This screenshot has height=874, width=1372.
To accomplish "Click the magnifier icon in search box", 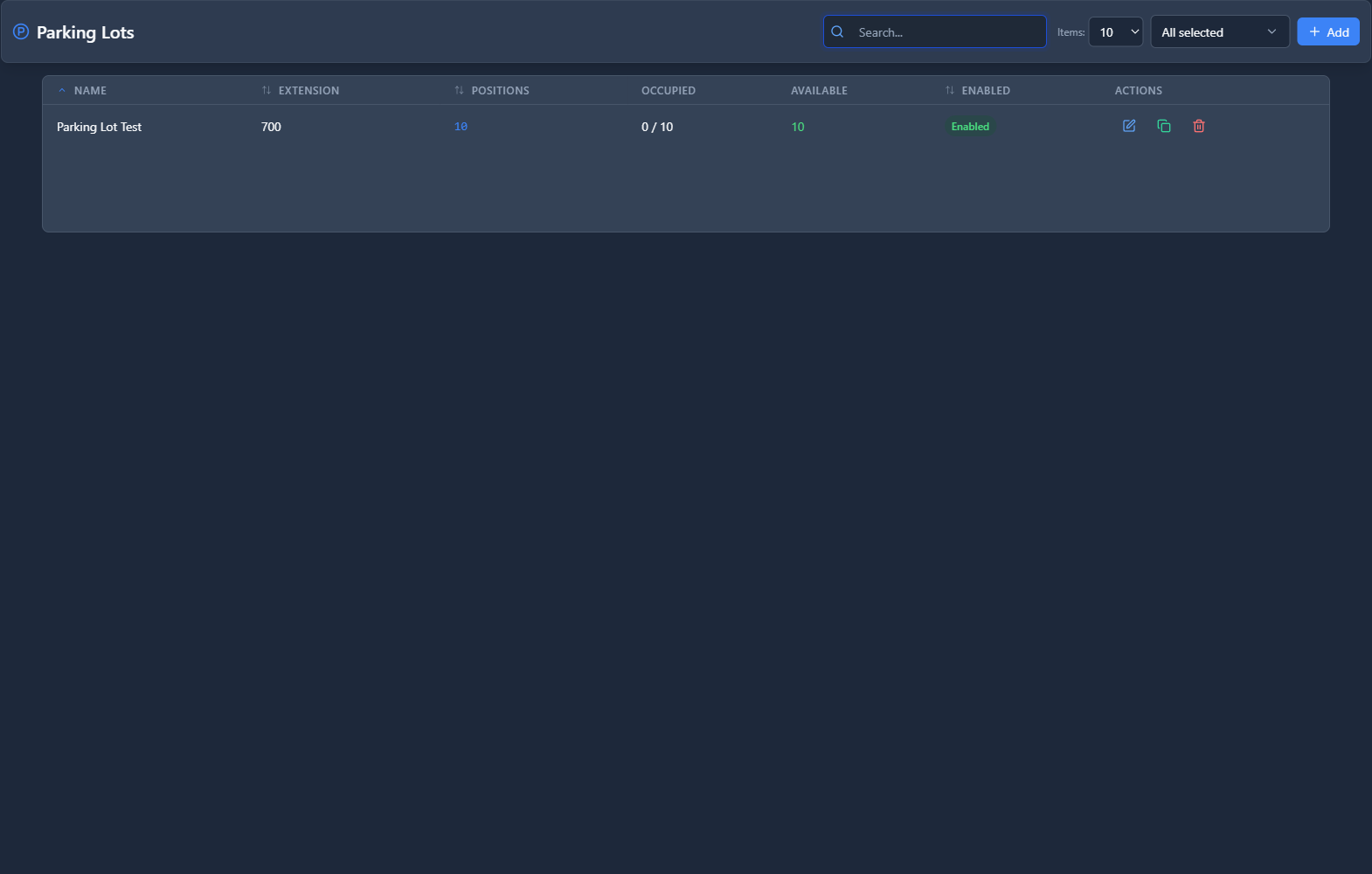I will click(x=837, y=32).
